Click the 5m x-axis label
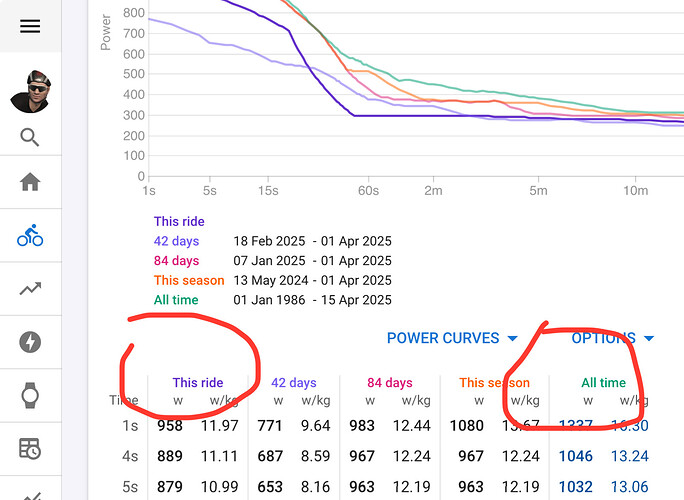Screen dimensions: 684x500 point(538,191)
